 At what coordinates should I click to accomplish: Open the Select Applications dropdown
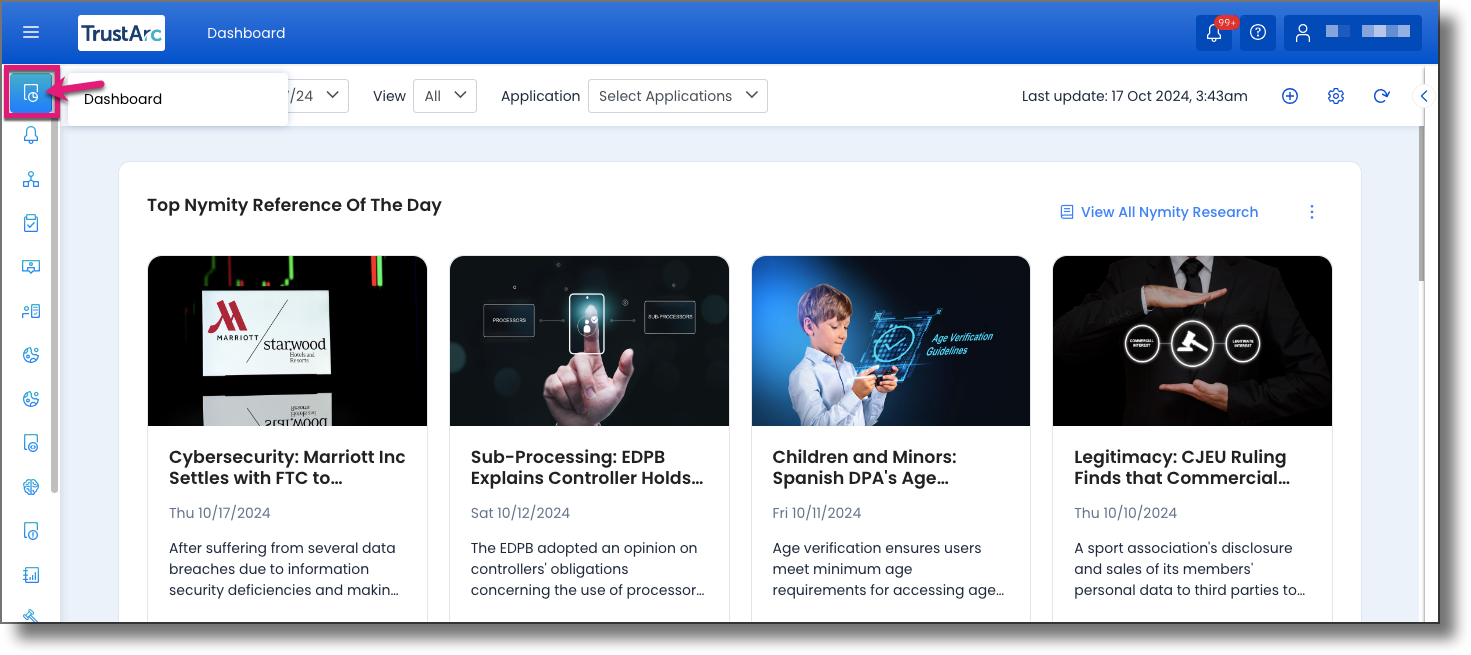click(678, 96)
